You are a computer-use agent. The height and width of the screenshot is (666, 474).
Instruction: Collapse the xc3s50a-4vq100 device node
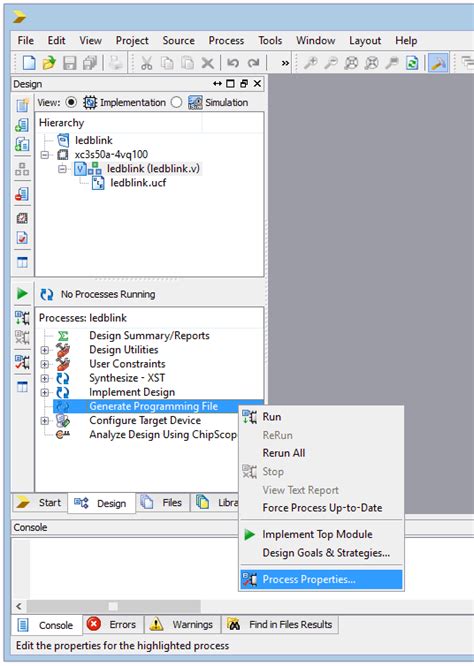(44, 155)
